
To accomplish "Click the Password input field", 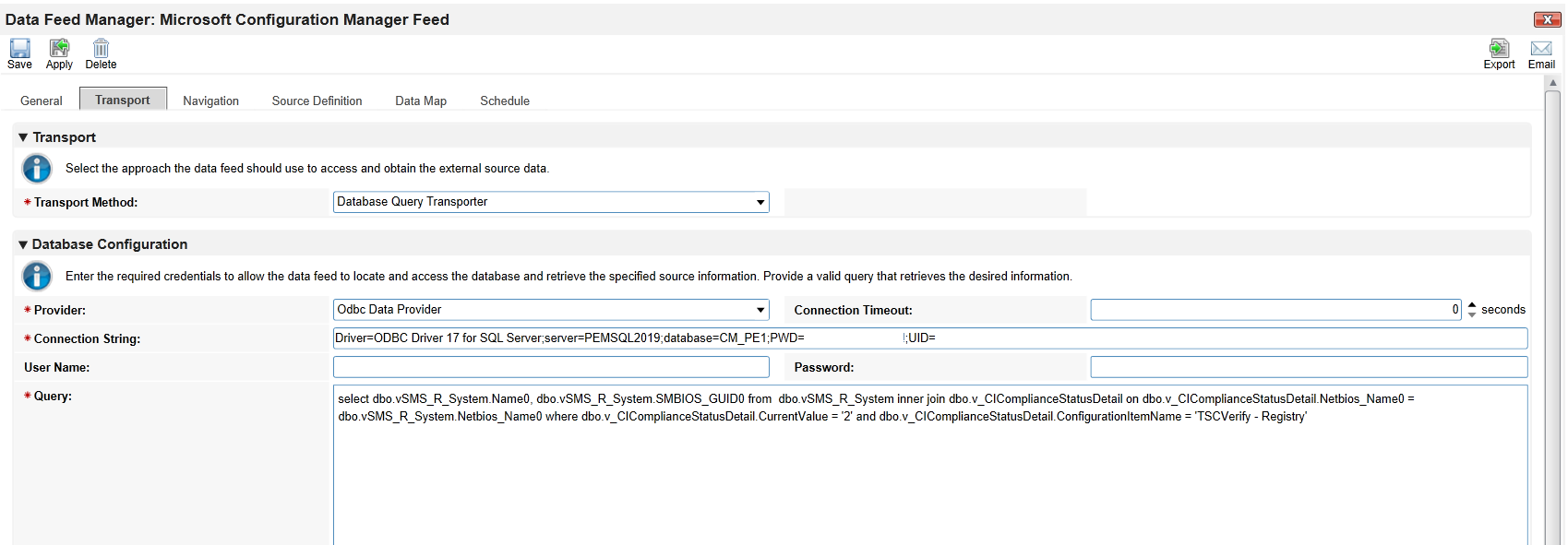I will click(x=1309, y=367).
